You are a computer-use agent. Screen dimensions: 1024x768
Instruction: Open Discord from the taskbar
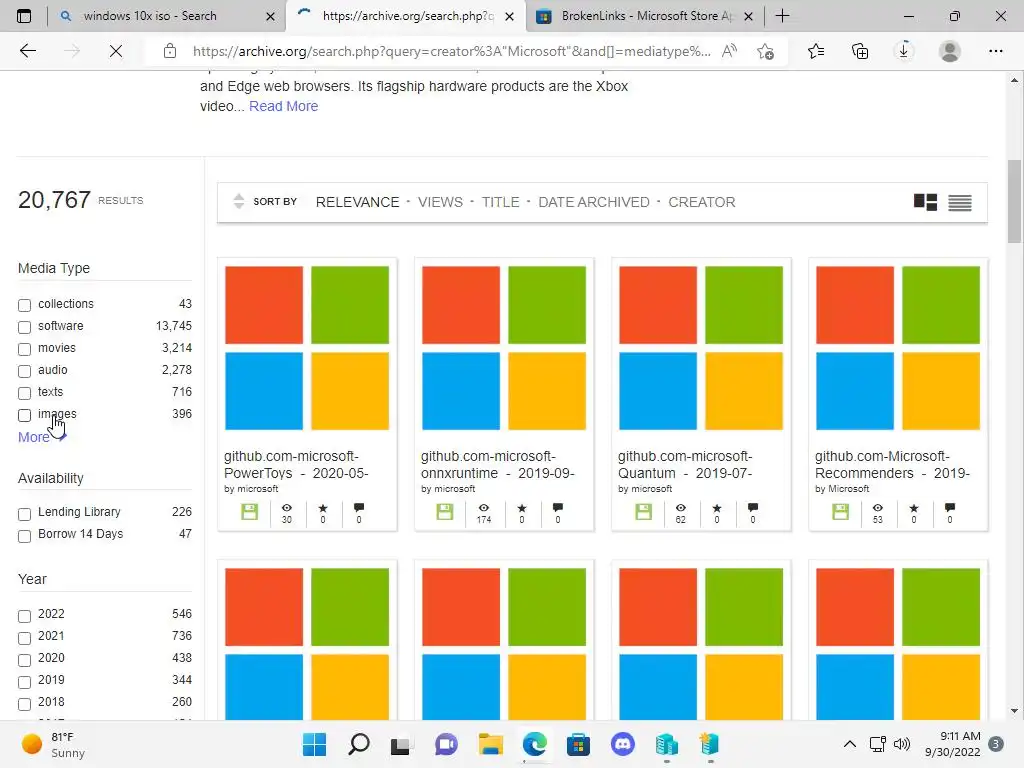622,744
